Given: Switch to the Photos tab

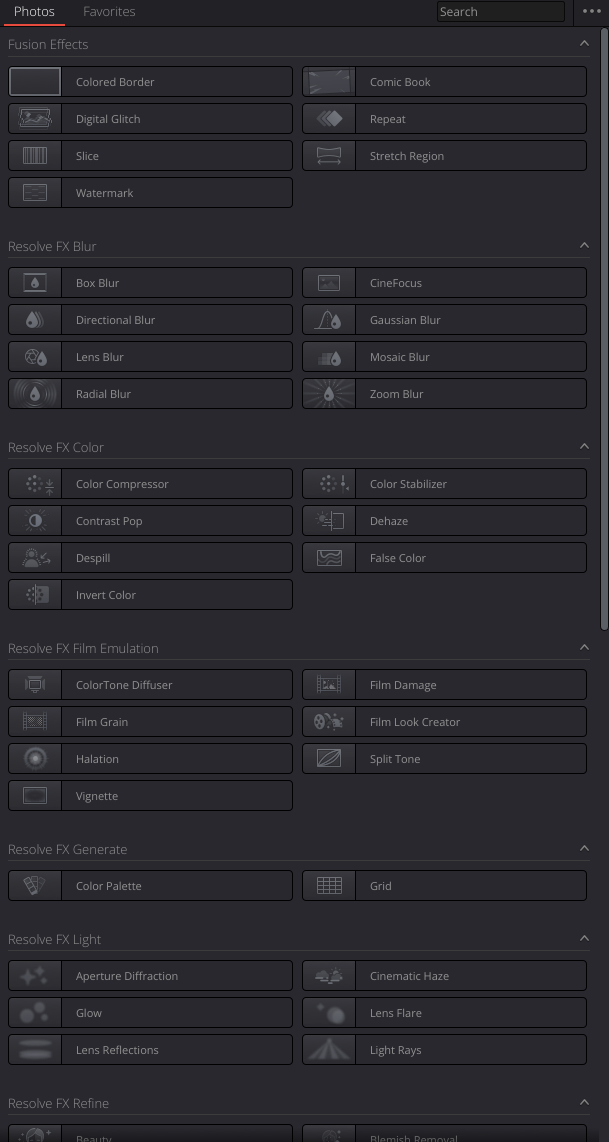Looking at the screenshot, I should (34, 11).
